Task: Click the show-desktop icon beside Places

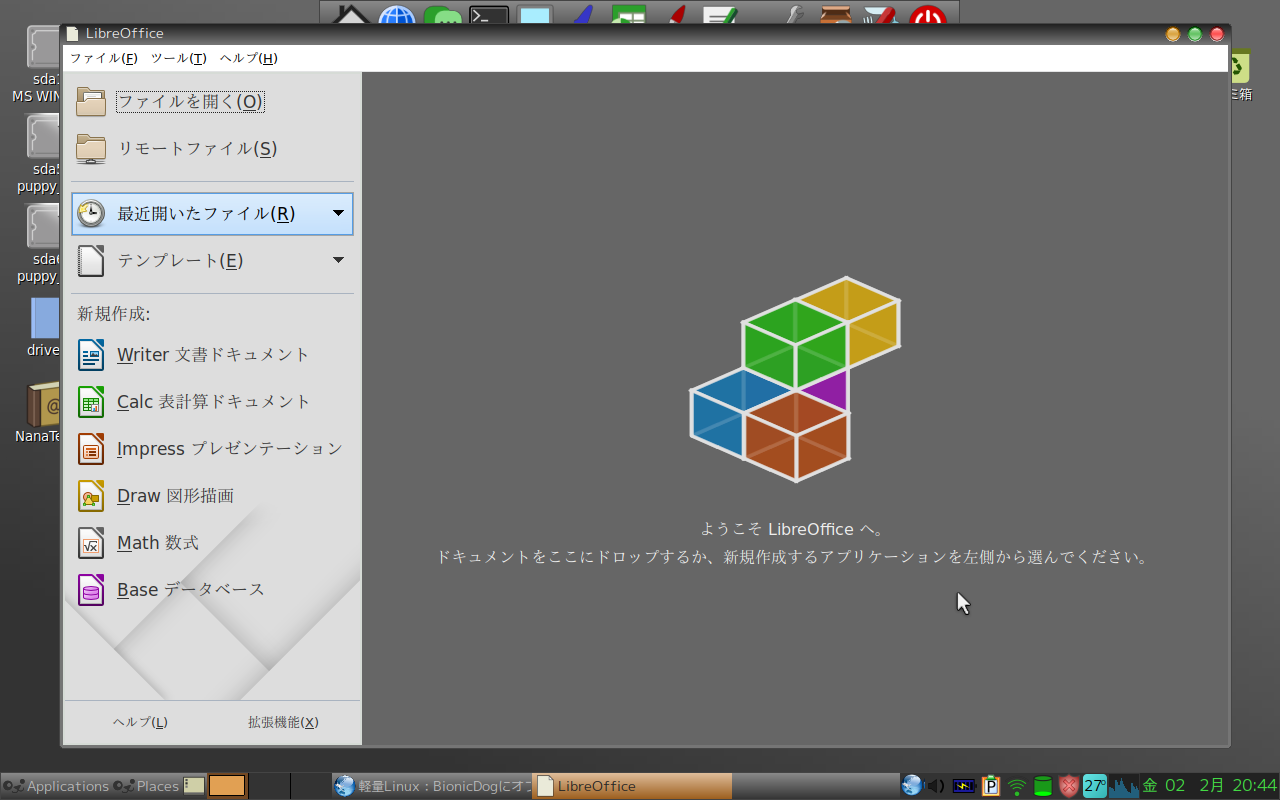Action: coord(194,786)
